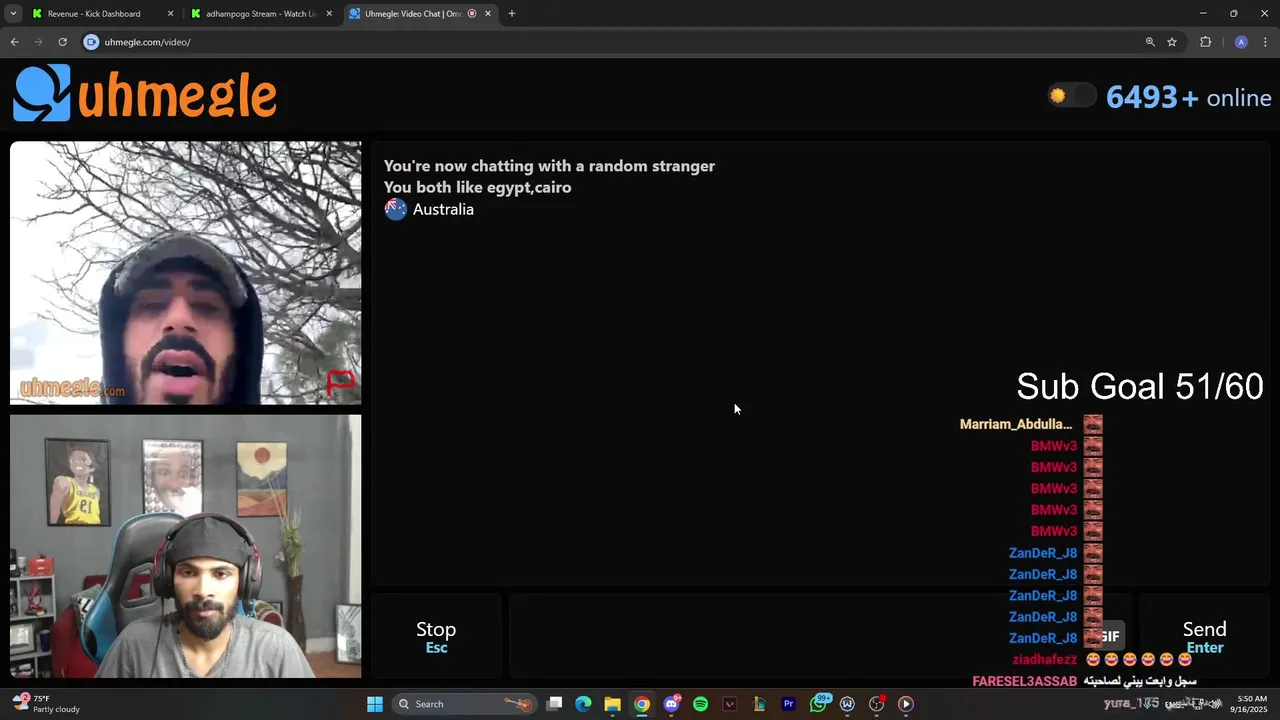The image size is (1280, 720).
Task: Open League of Legends taskbar icon
Action: pos(759,704)
